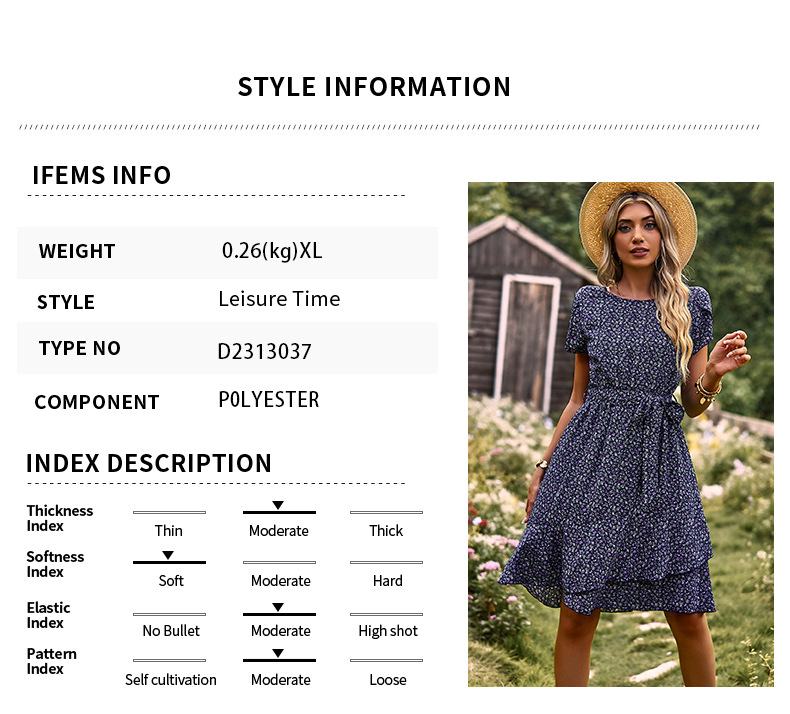The width and height of the screenshot is (790, 714).
Task: Click the triangle marker above Soft
Action: (168, 555)
